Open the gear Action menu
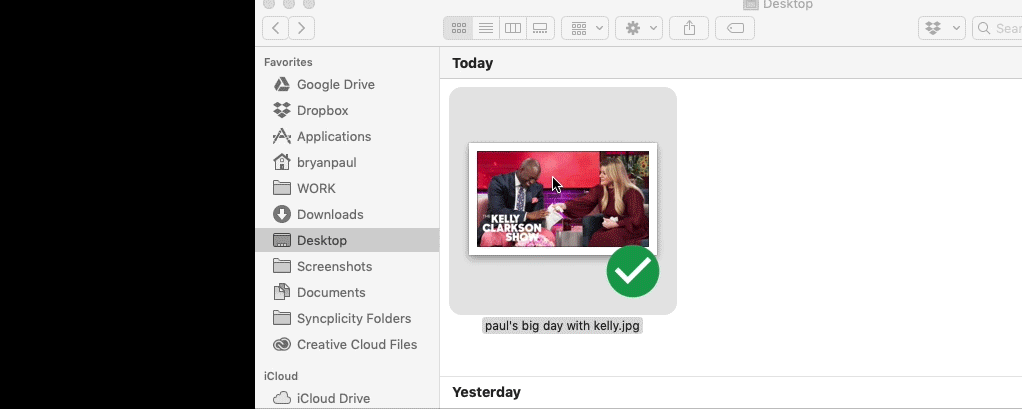 pos(639,28)
